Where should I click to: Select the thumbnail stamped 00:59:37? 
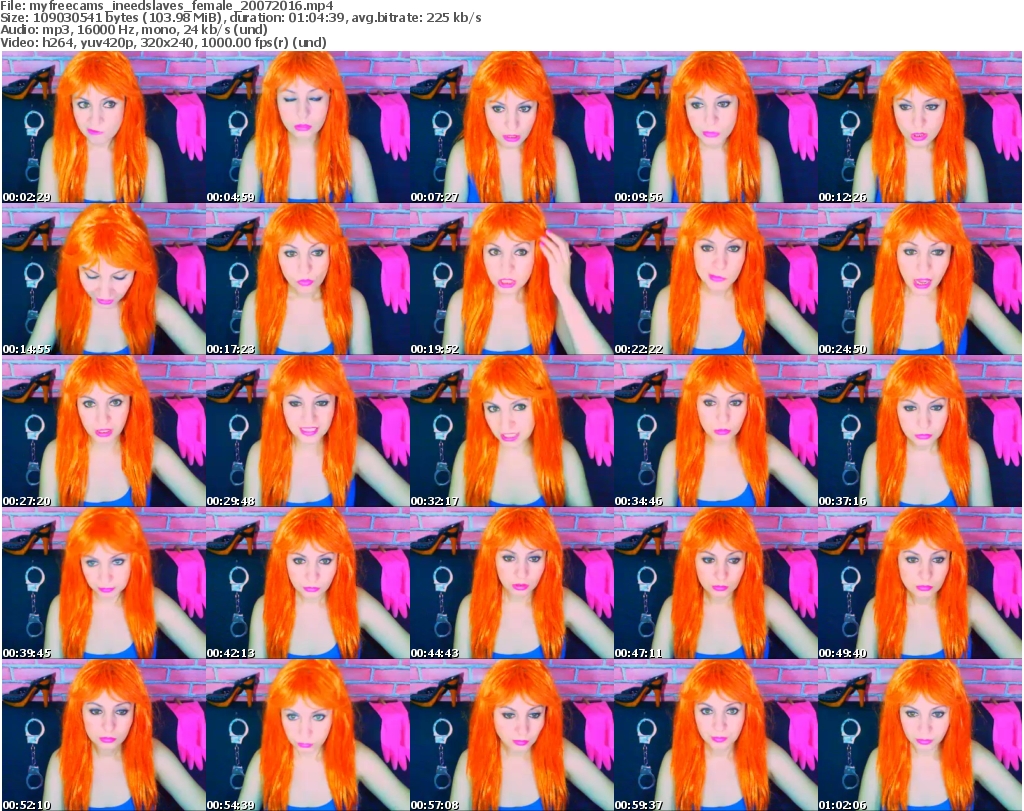pos(715,735)
